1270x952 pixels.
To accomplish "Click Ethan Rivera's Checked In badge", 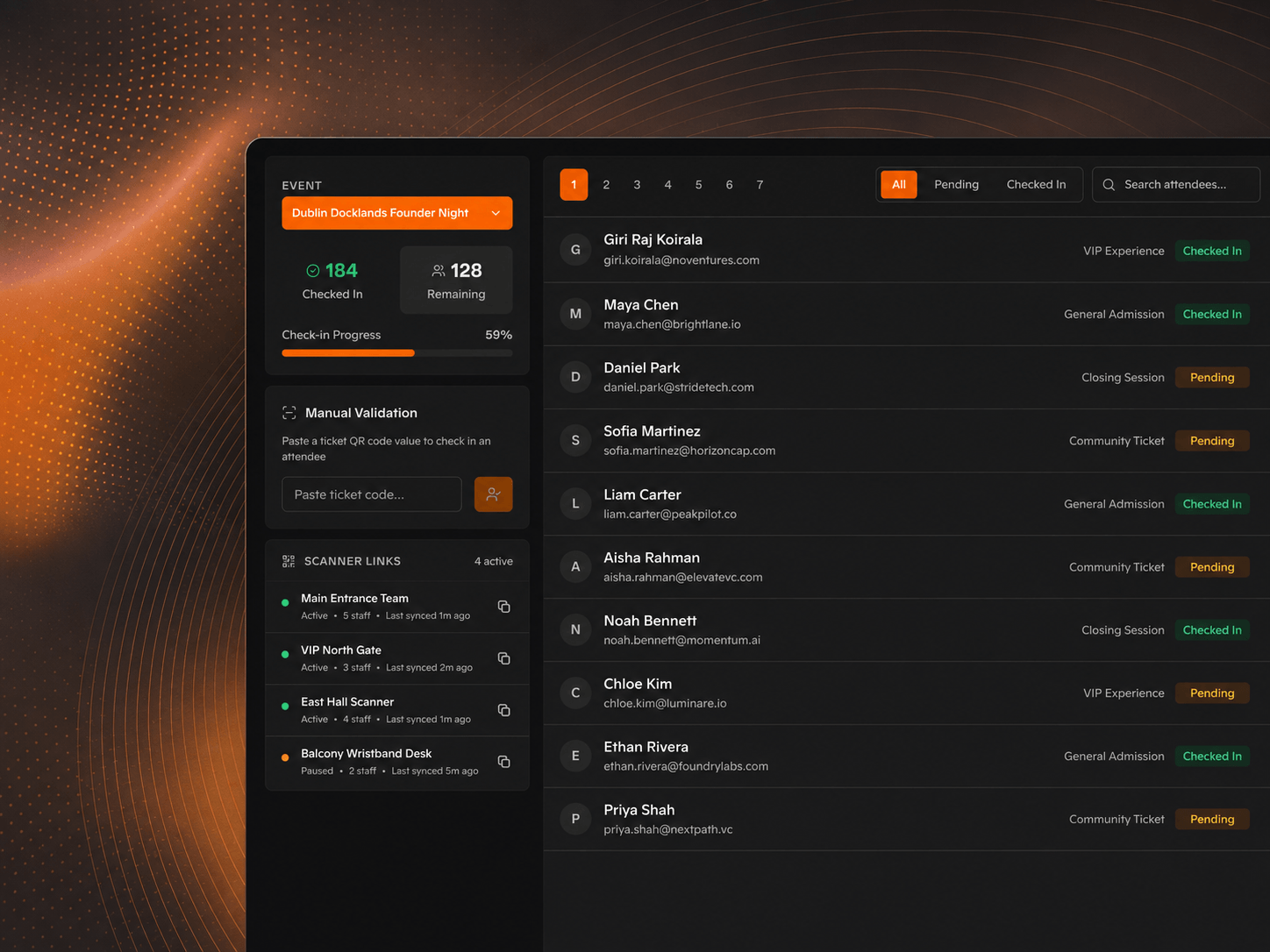I will tap(1212, 757).
